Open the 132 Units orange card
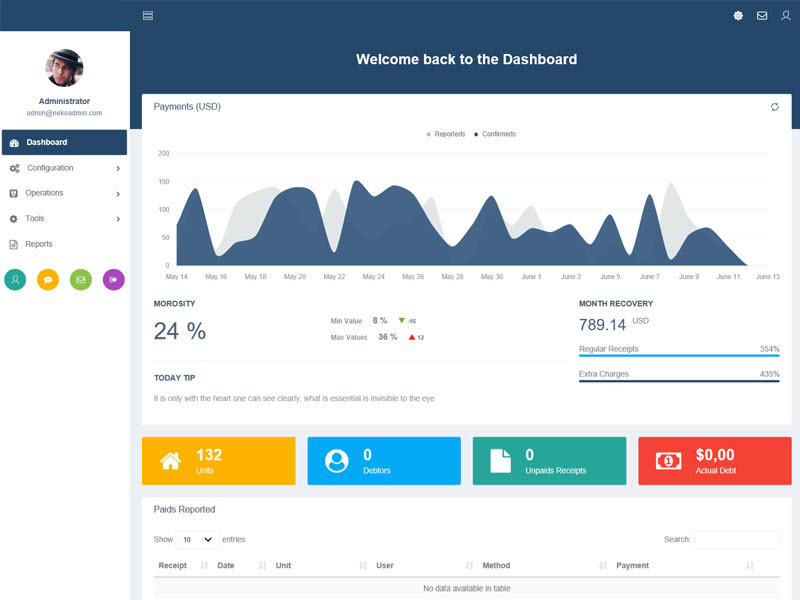800x600 pixels. click(x=218, y=461)
